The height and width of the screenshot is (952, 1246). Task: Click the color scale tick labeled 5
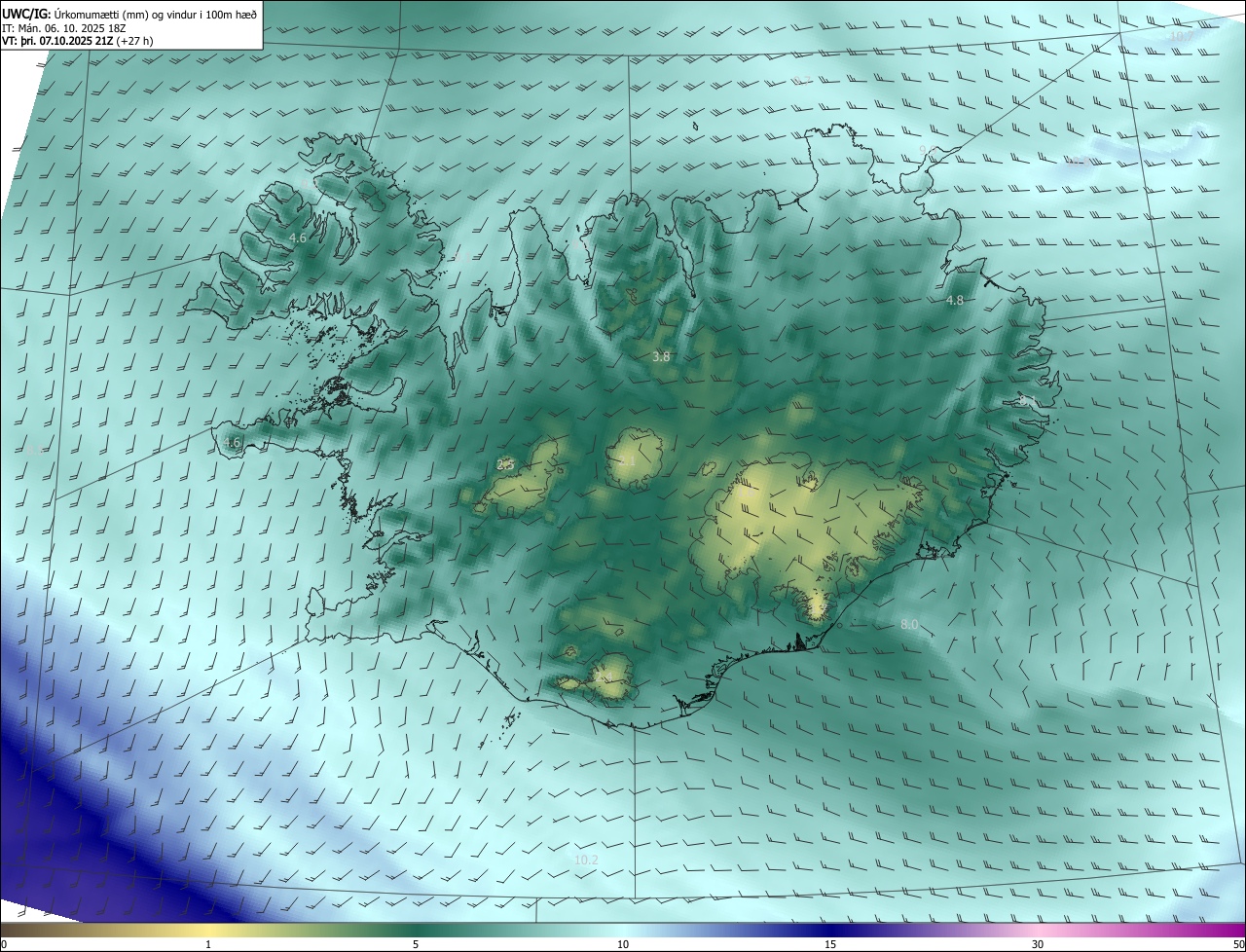click(416, 944)
